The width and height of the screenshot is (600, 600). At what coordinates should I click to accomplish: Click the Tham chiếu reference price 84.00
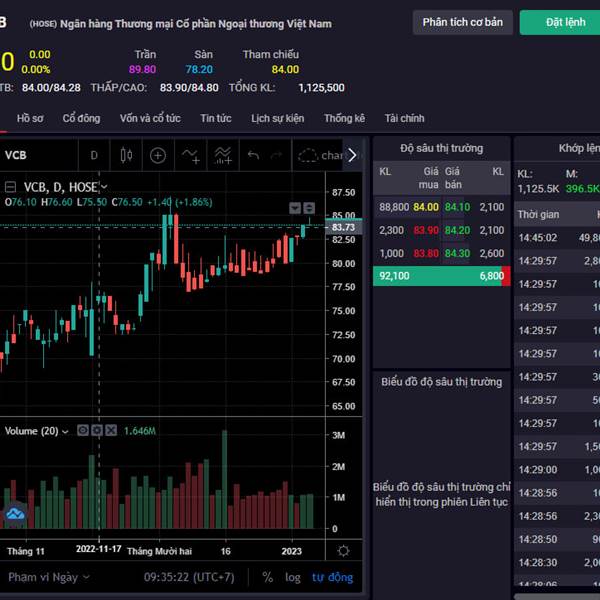click(285, 69)
